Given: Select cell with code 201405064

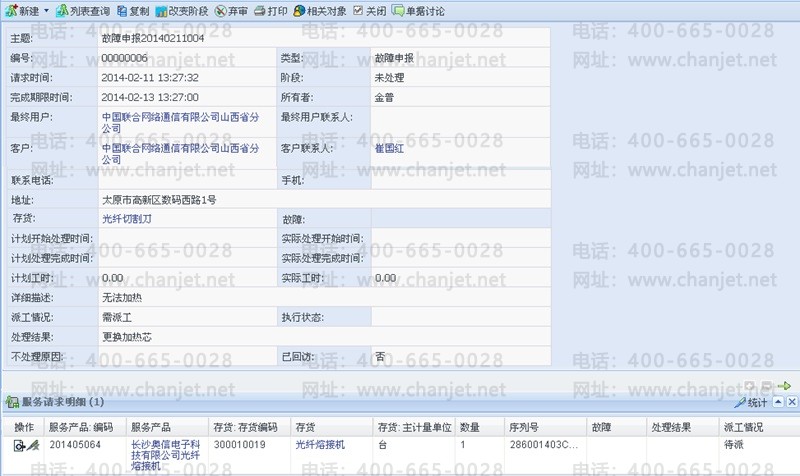Looking at the screenshot, I should 75,445.
